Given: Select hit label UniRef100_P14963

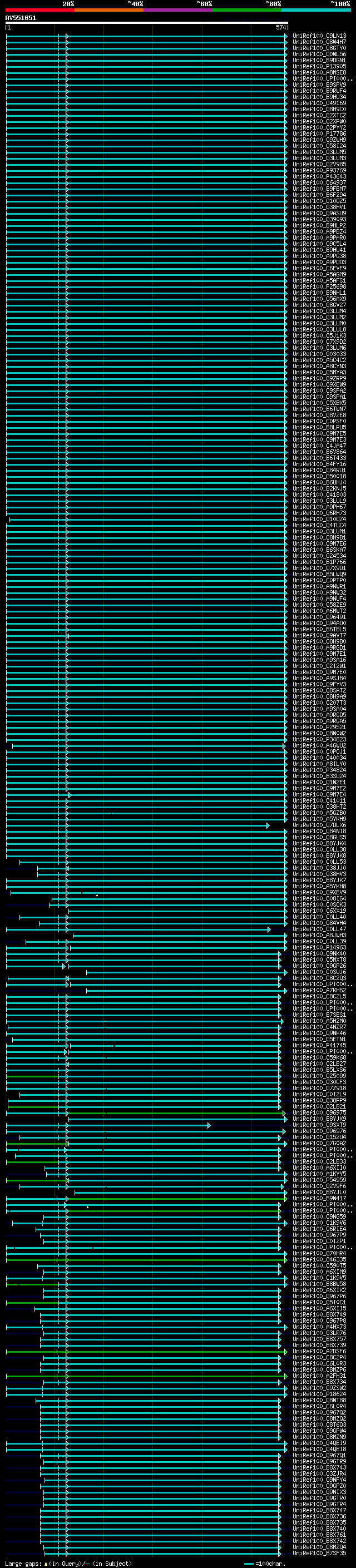Looking at the screenshot, I should pyautogui.click(x=319, y=948).
